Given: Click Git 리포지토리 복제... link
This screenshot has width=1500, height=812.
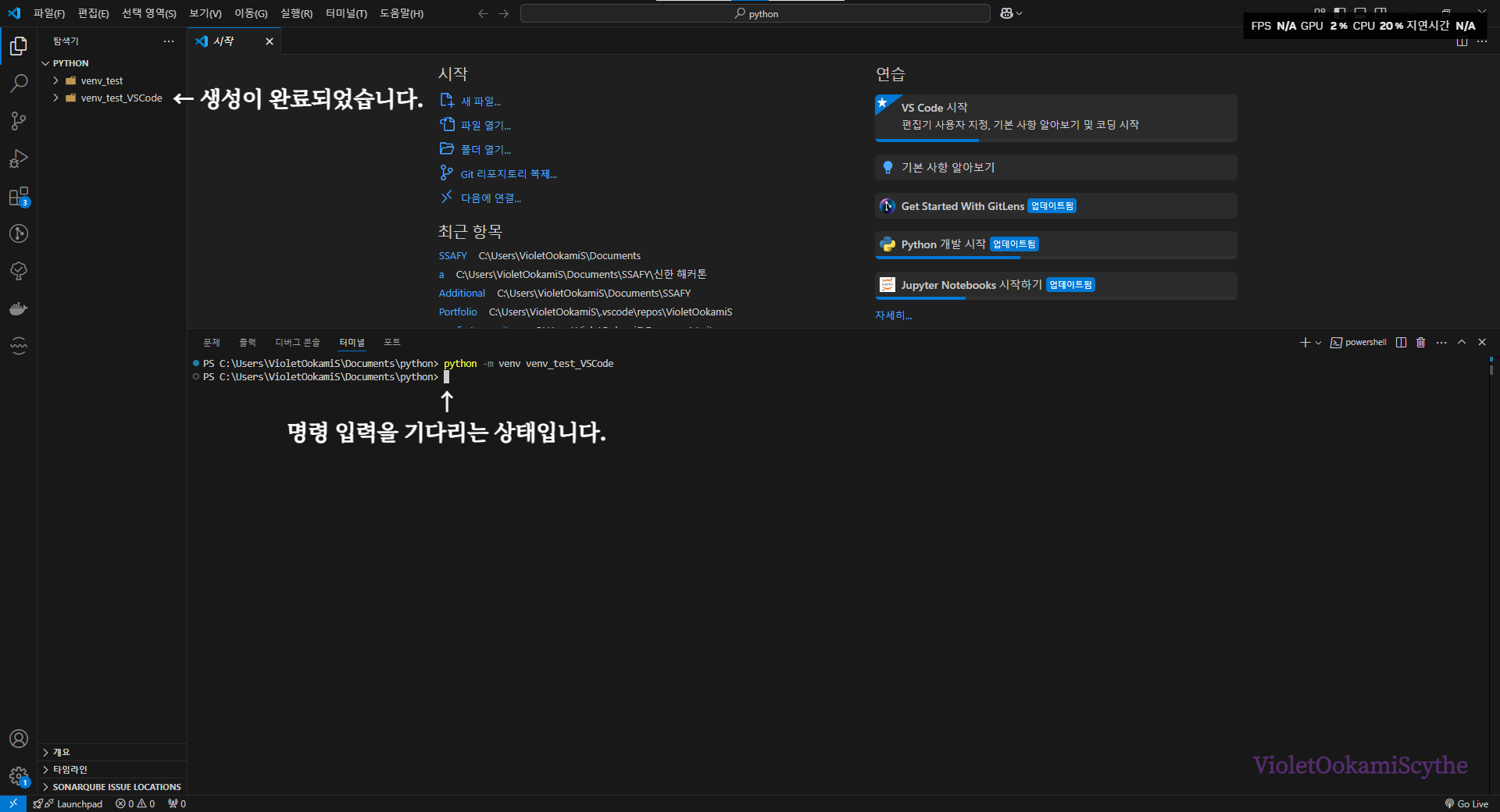Looking at the screenshot, I should click(x=498, y=173).
